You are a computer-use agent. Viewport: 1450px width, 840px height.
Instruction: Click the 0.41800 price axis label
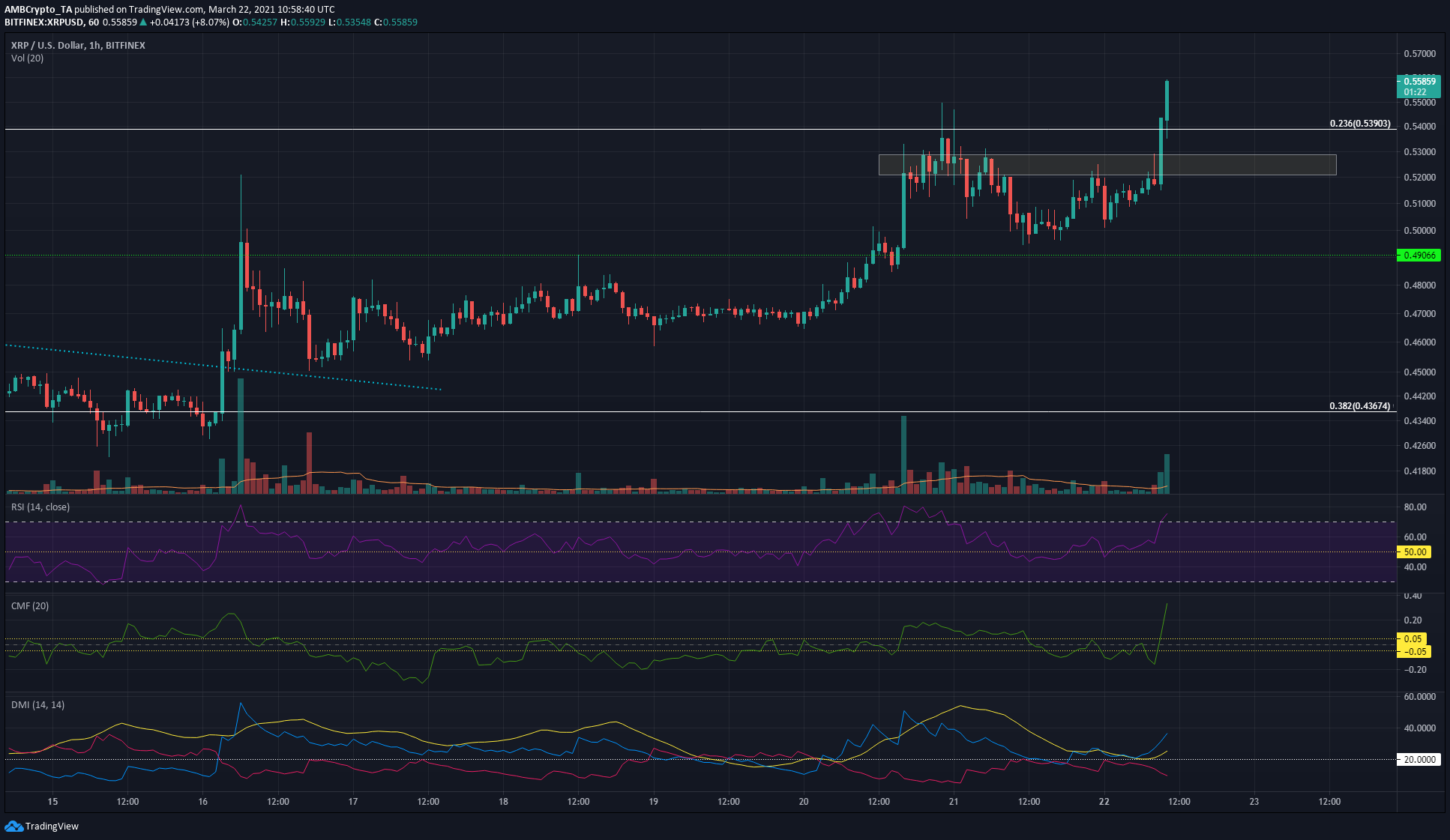1419,471
